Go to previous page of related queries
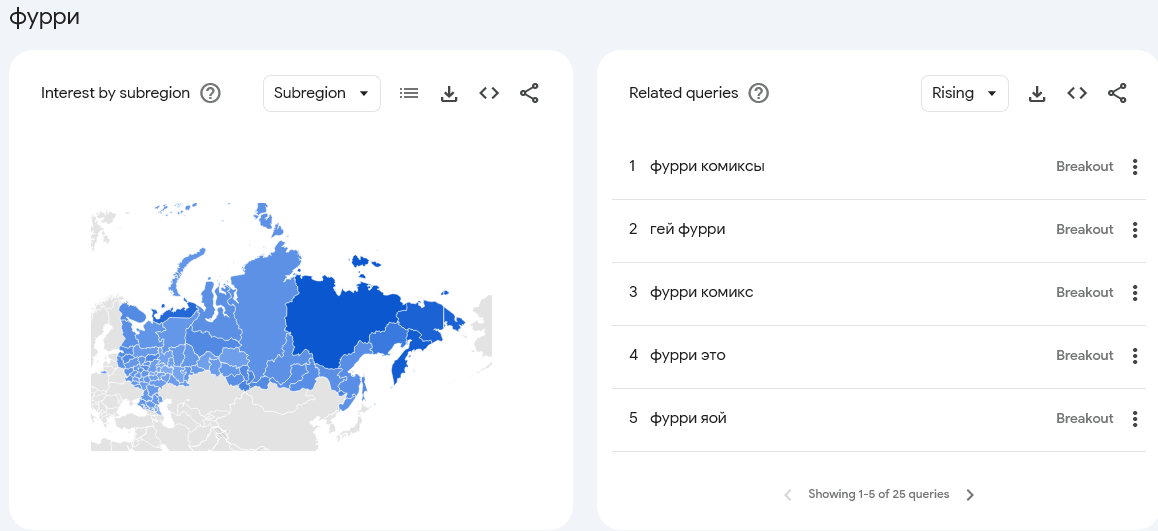 pos(788,495)
